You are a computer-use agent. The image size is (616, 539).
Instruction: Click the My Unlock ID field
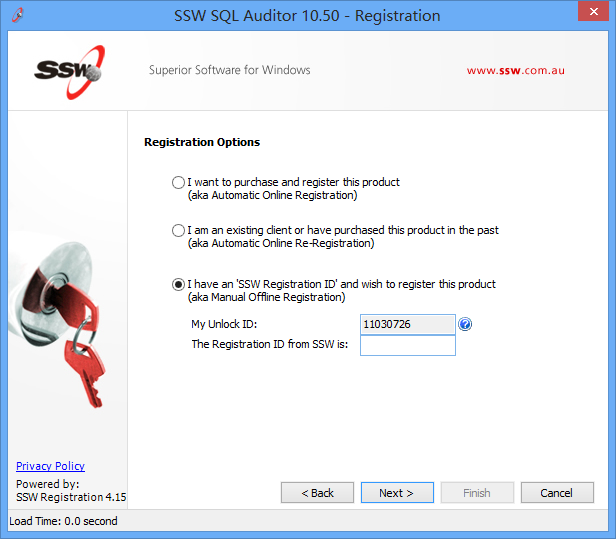click(408, 324)
